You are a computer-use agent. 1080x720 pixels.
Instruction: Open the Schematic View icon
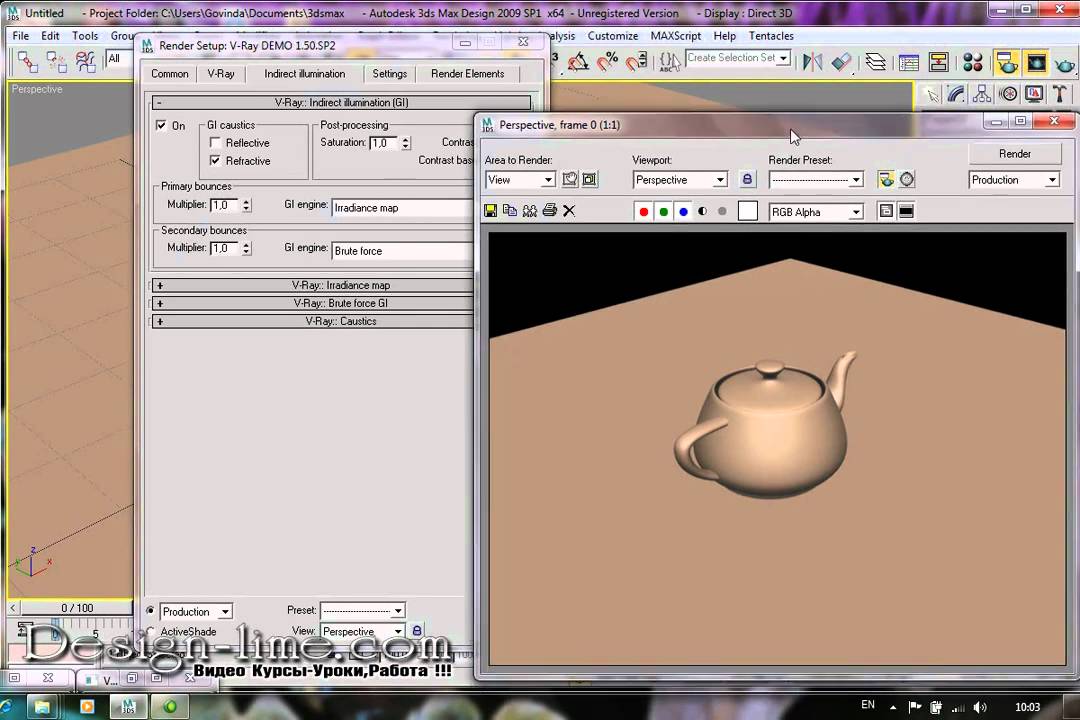point(938,63)
